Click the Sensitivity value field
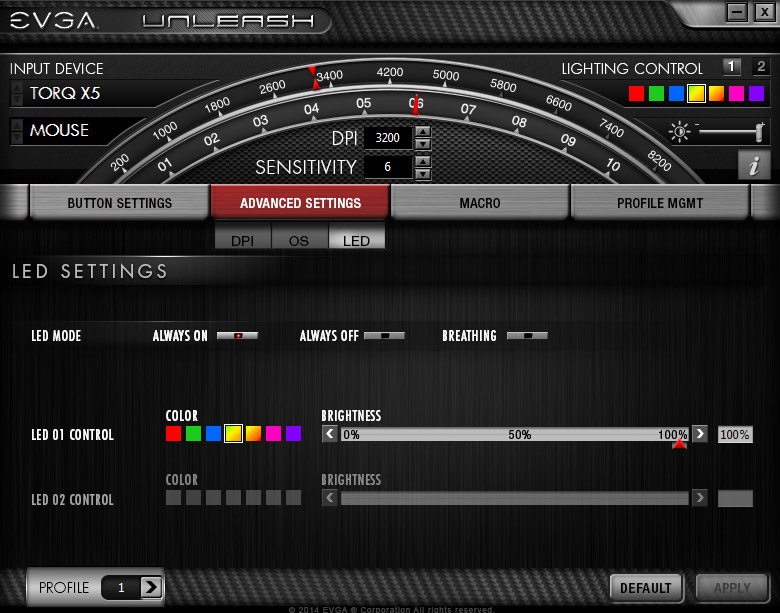 [x=388, y=167]
